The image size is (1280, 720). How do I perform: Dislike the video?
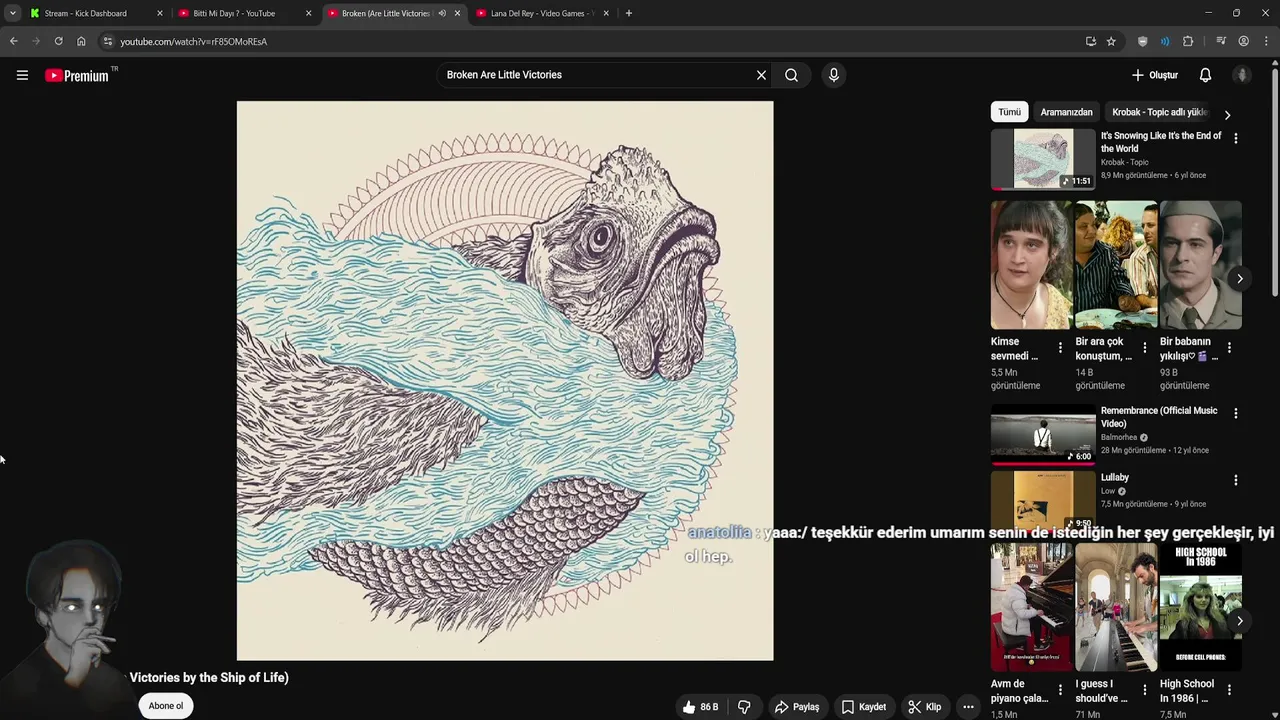point(744,707)
